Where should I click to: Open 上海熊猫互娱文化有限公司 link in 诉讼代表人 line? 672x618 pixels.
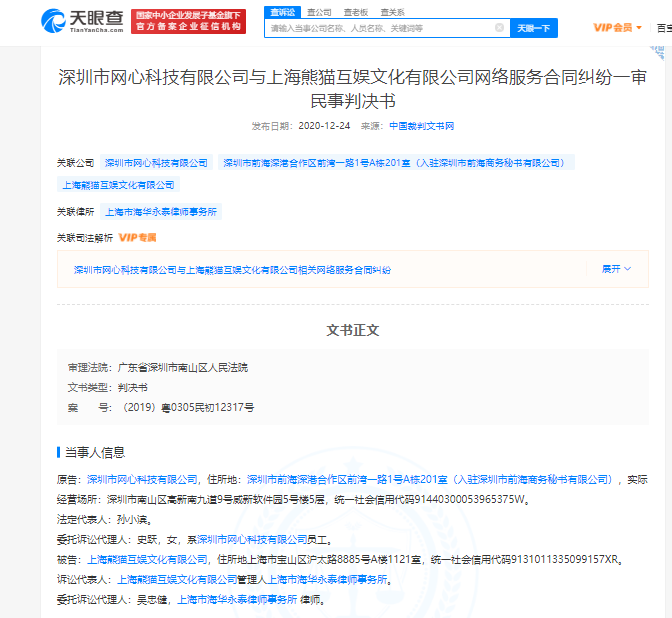177,579
